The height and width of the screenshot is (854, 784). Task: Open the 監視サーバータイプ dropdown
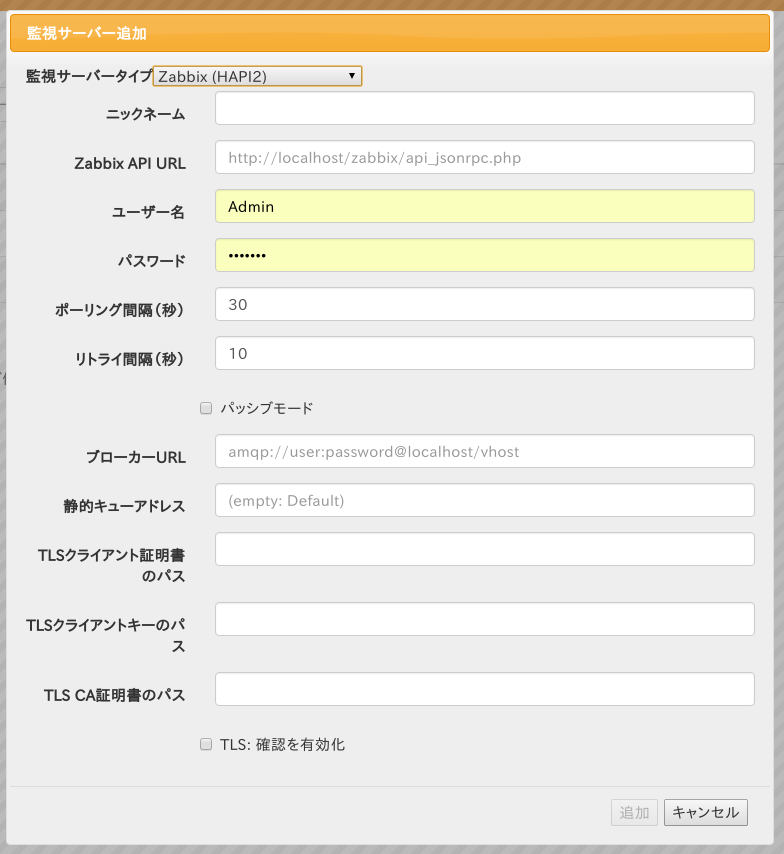pos(257,76)
